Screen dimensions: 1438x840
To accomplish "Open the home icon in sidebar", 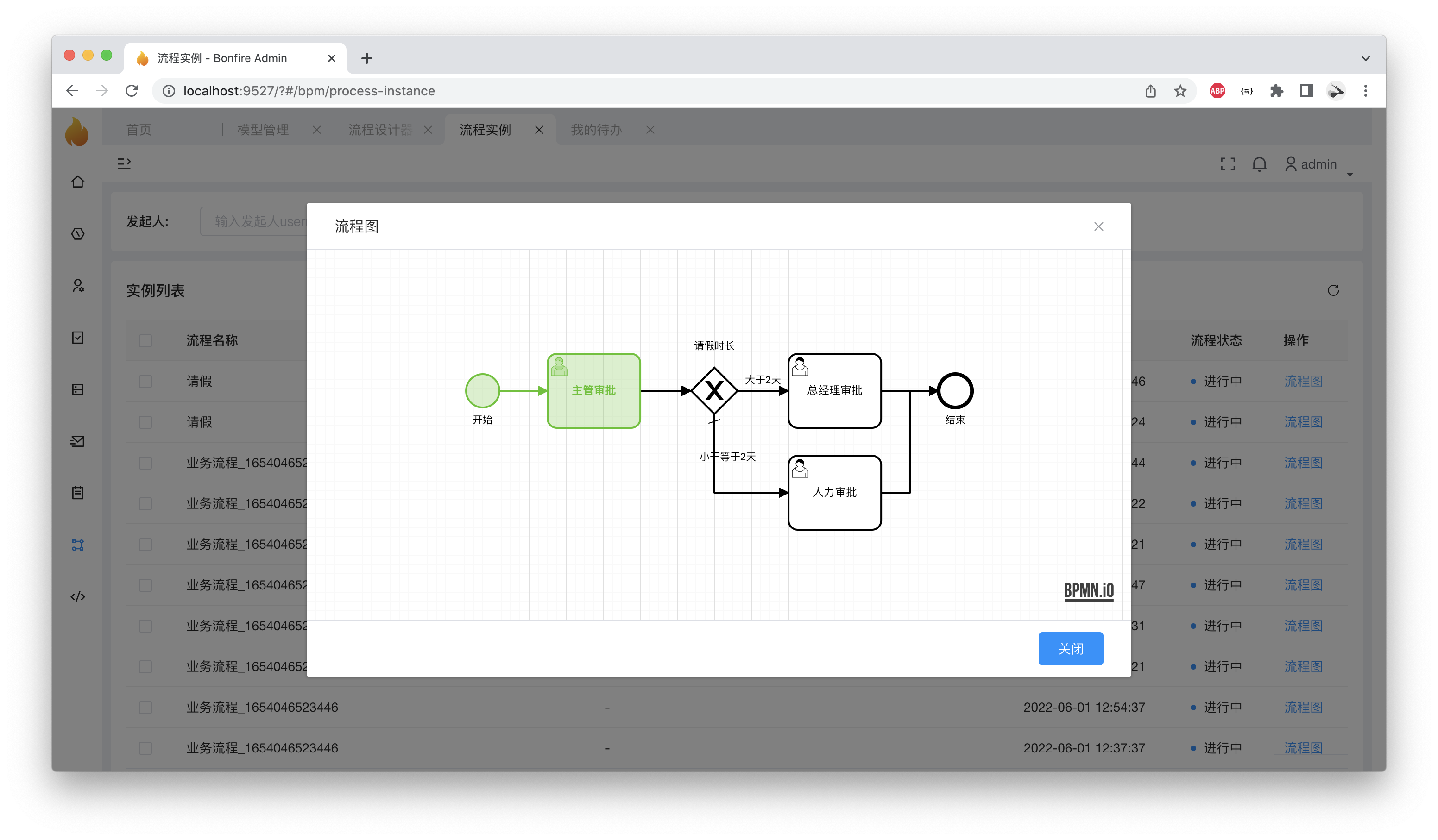I will pyautogui.click(x=78, y=182).
